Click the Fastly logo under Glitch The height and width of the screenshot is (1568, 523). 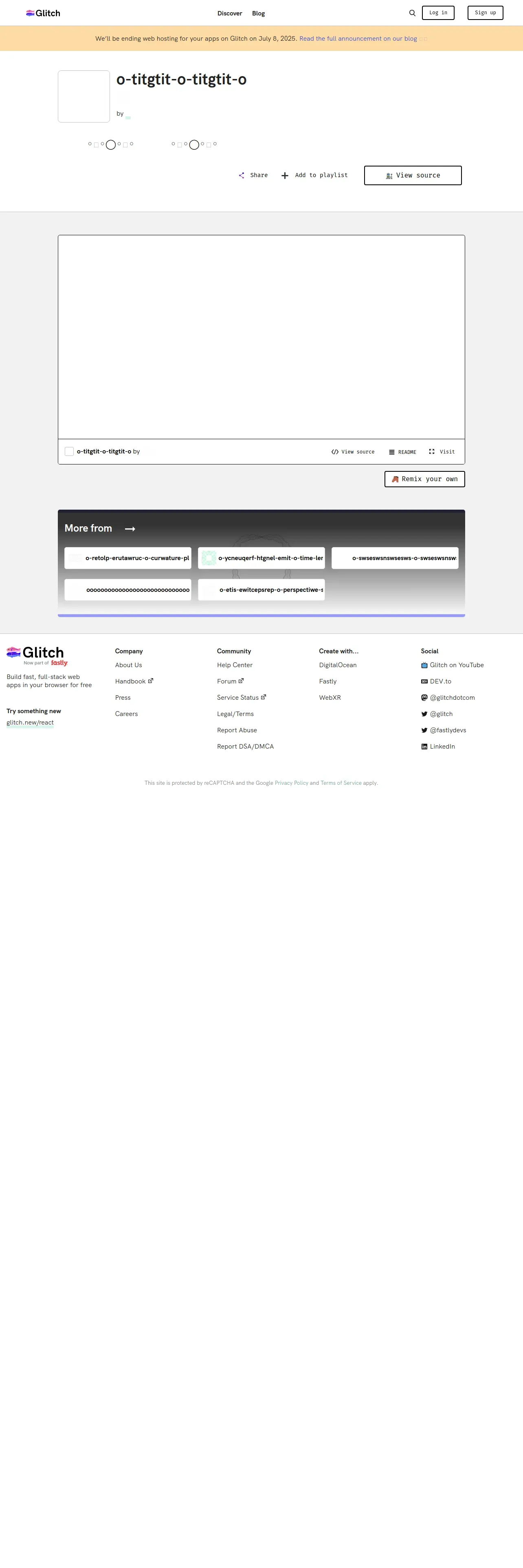coord(59,663)
